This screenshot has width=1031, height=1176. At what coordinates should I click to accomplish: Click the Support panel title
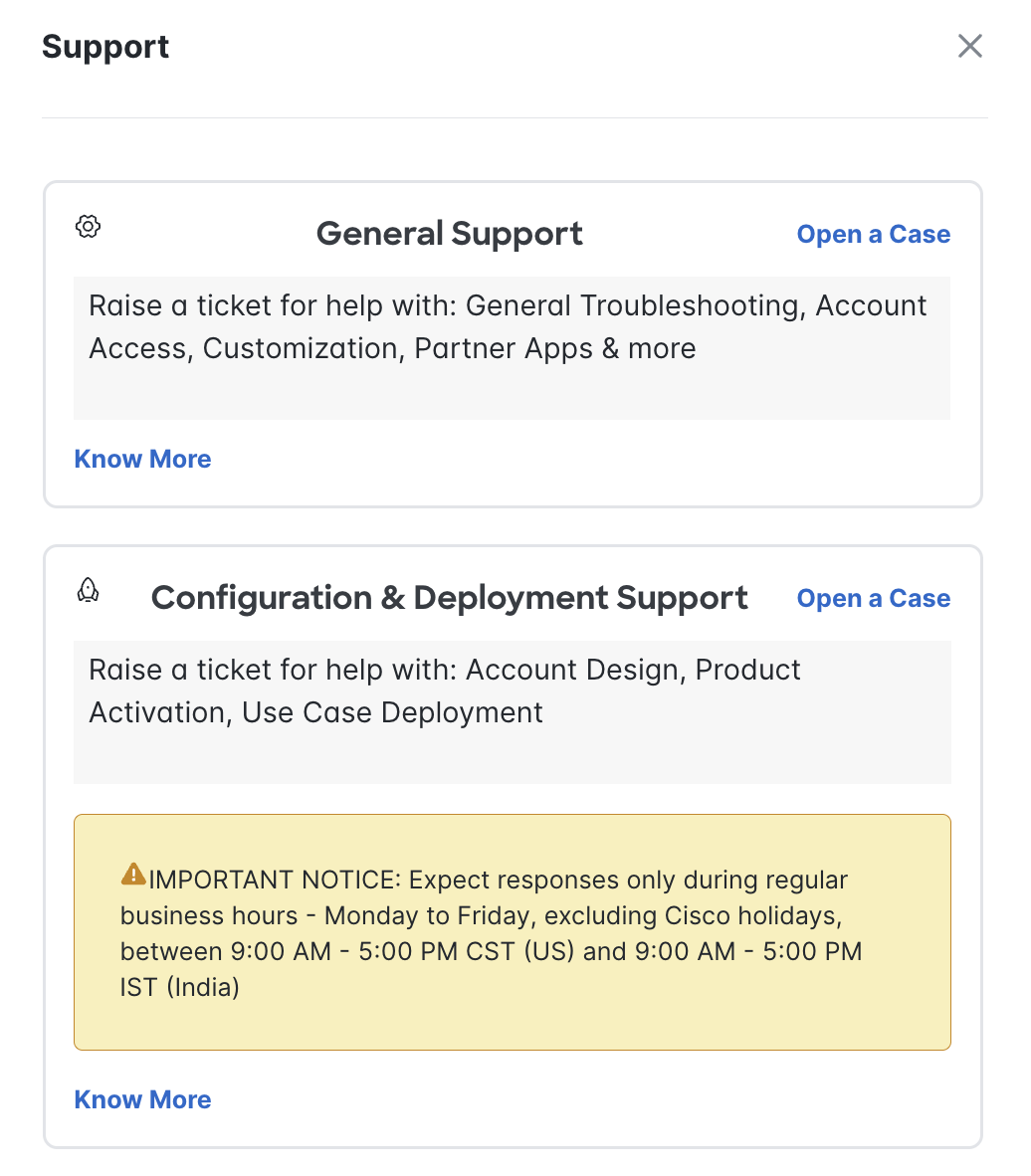(x=105, y=47)
